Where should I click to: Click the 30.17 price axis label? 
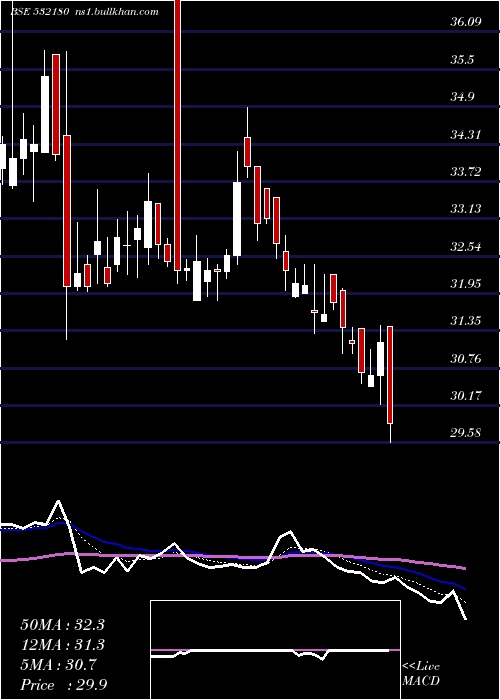point(466,395)
